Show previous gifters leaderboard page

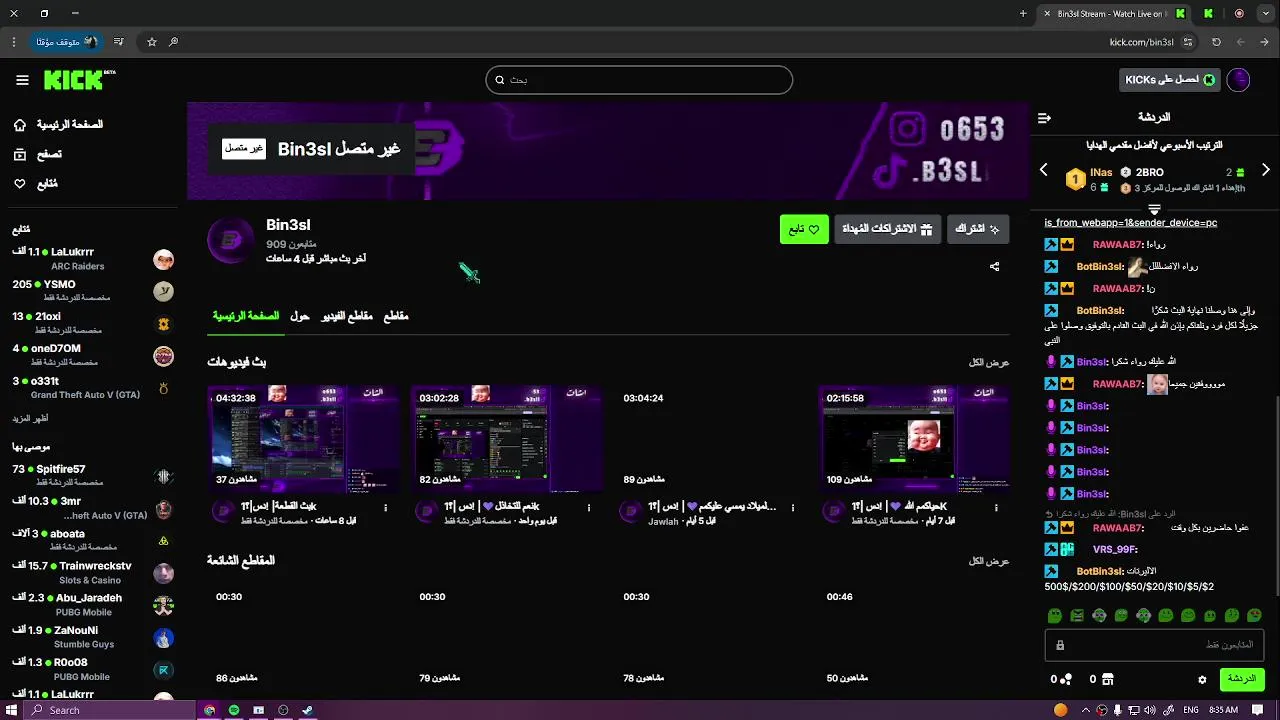point(1044,170)
